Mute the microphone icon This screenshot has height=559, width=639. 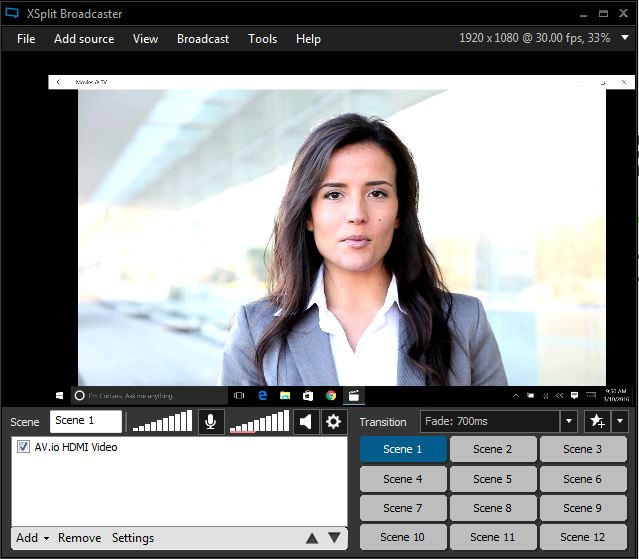coord(211,422)
